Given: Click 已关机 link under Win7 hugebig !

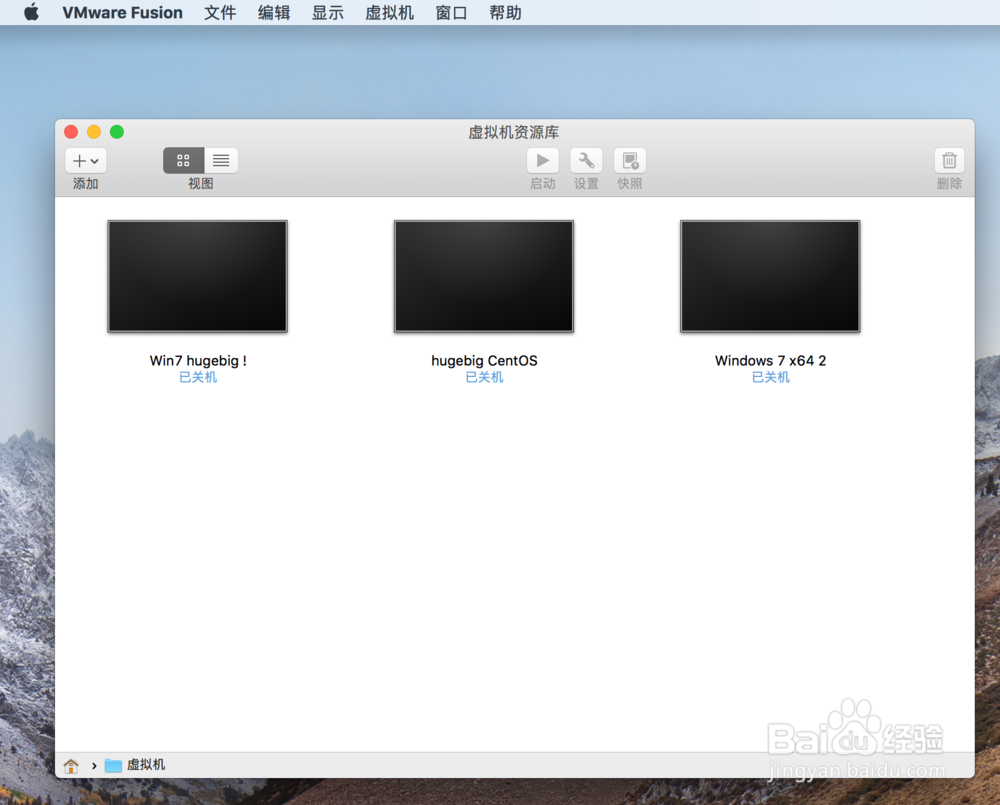Looking at the screenshot, I should pos(197,378).
